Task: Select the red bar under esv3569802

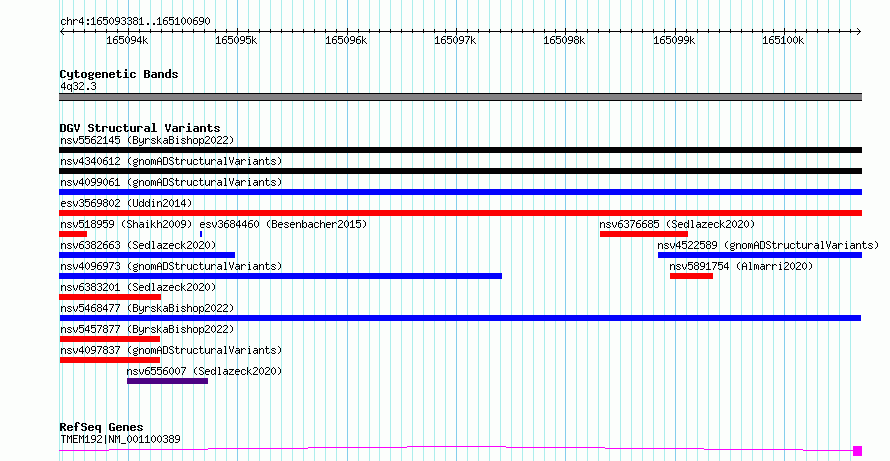Action: tap(460, 213)
